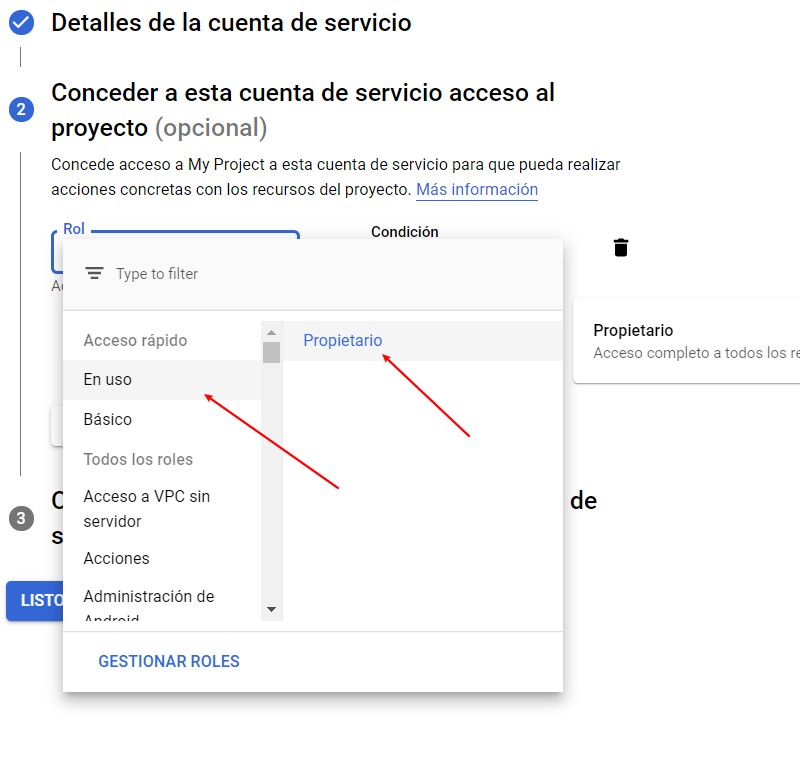Click the completed step 1 checkmark icon
The height and width of the screenshot is (760, 800).
(x=21, y=23)
